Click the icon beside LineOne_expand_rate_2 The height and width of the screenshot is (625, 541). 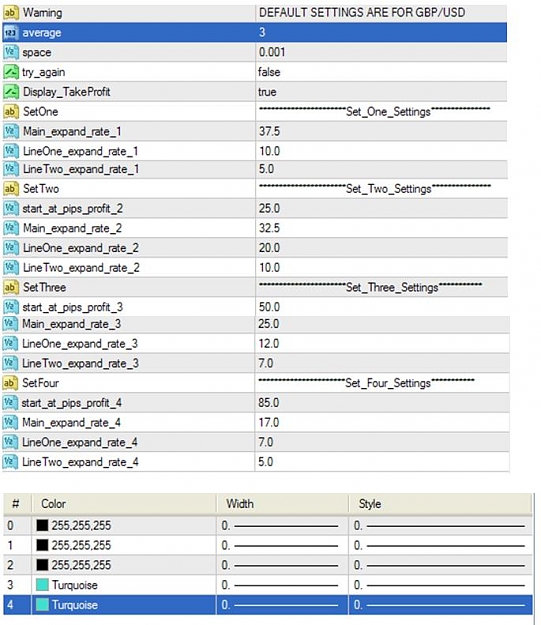(10, 248)
